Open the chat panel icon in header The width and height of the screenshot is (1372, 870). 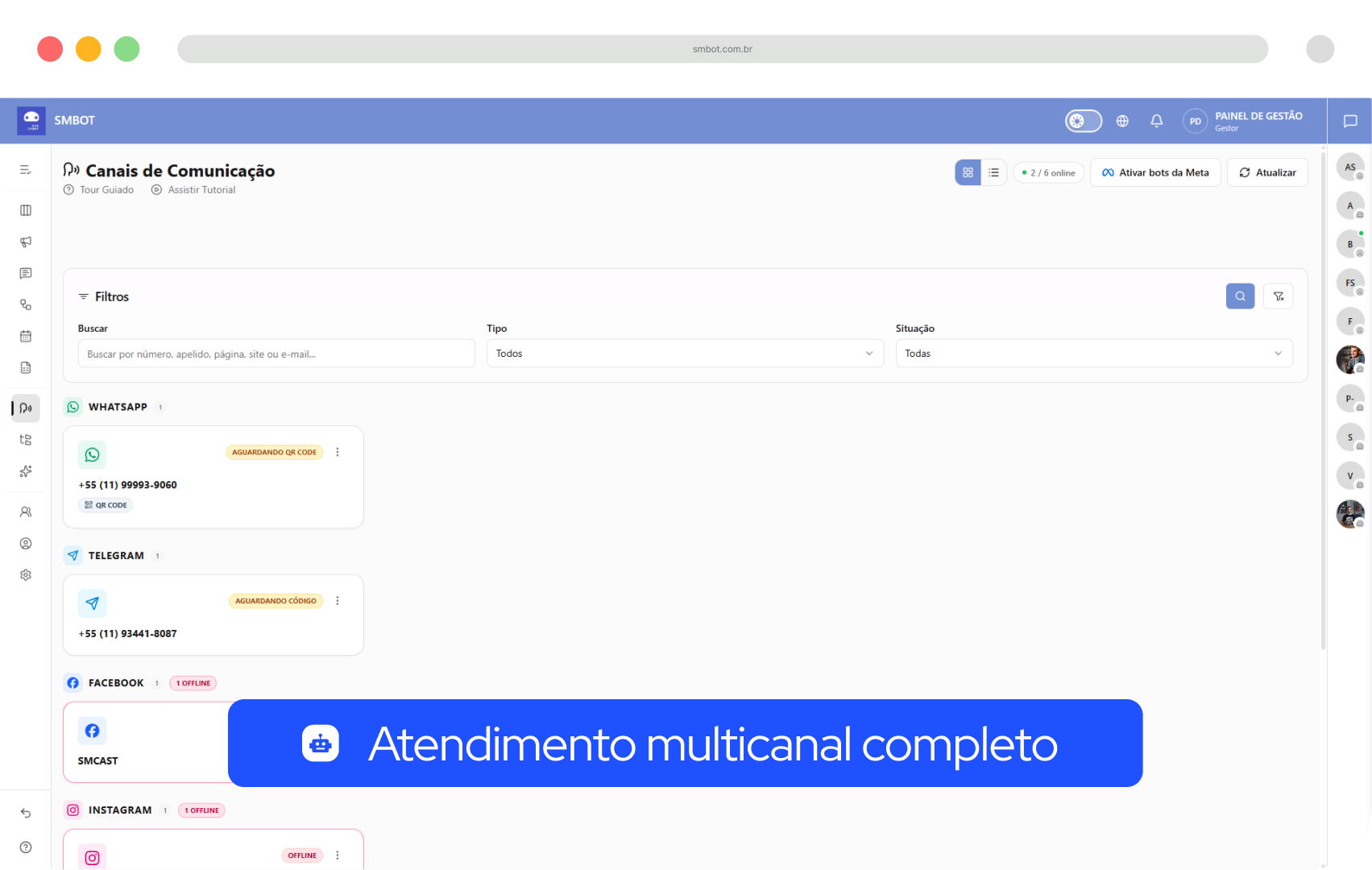(1350, 121)
